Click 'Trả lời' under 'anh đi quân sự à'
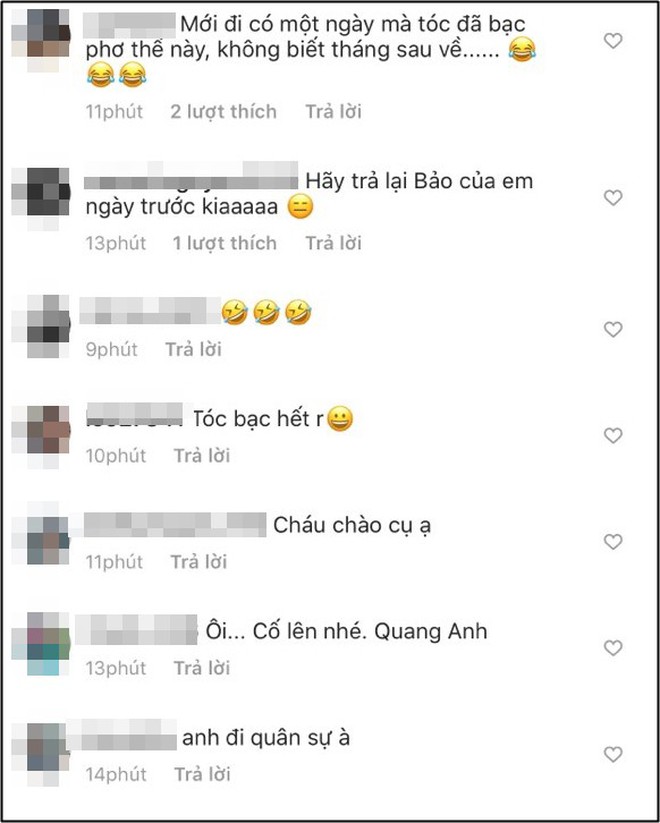Screen dimensions: 660x823 click(x=202, y=774)
